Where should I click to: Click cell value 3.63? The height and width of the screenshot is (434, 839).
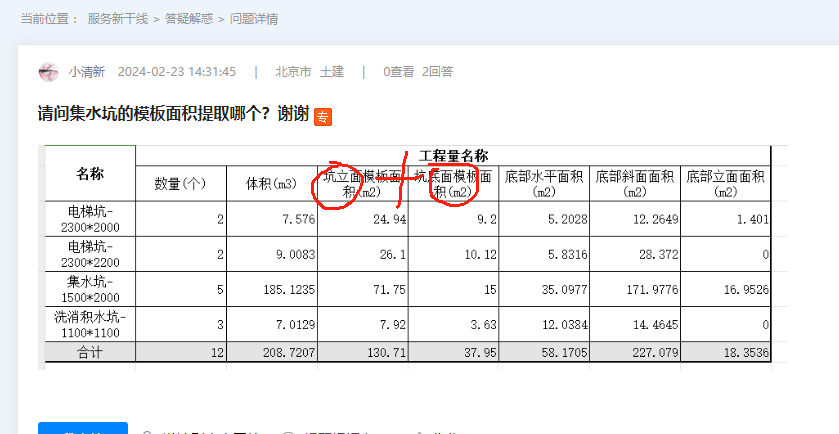(454, 324)
